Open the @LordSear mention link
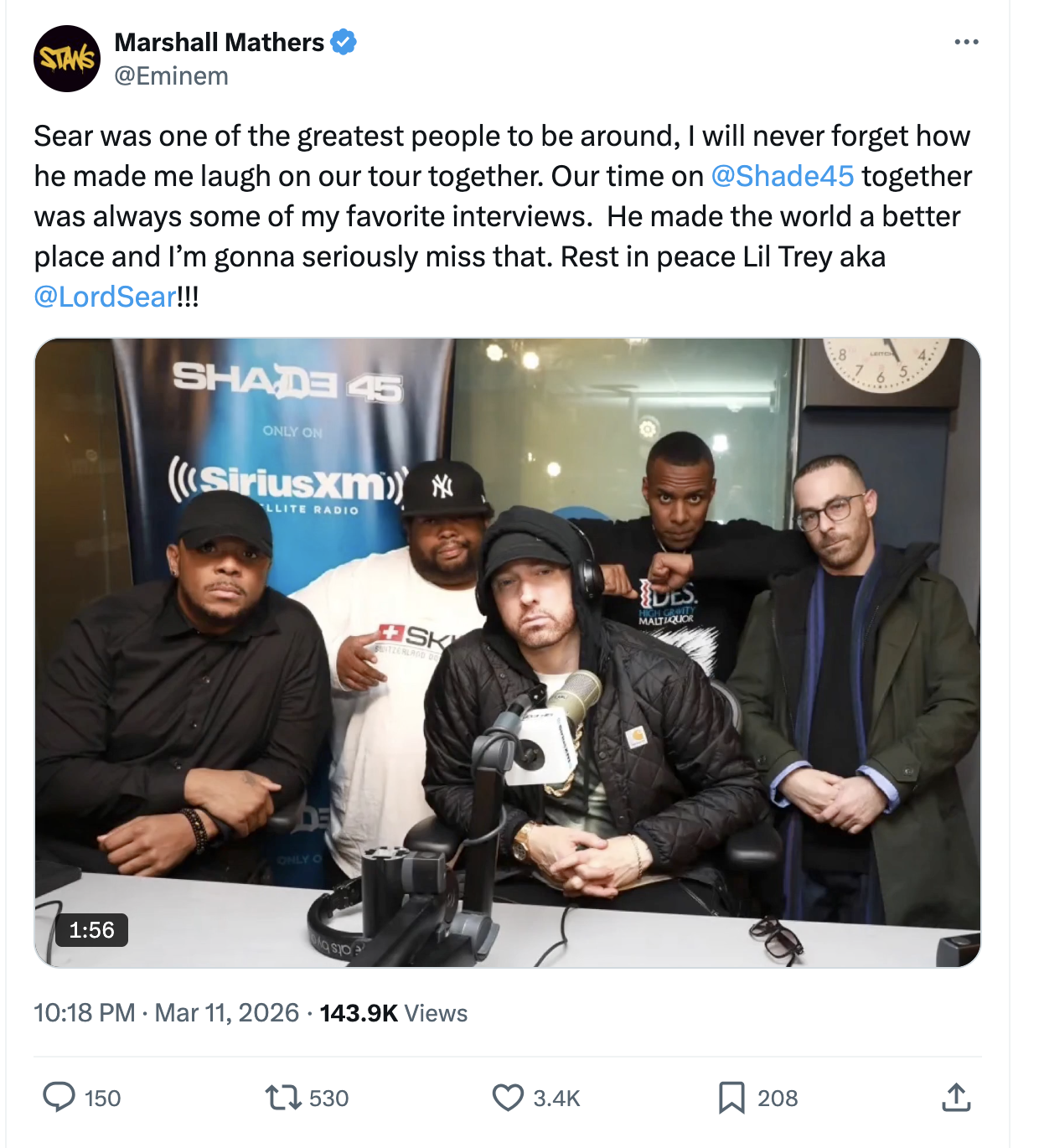The width and height of the screenshot is (1039, 1148). [x=106, y=297]
